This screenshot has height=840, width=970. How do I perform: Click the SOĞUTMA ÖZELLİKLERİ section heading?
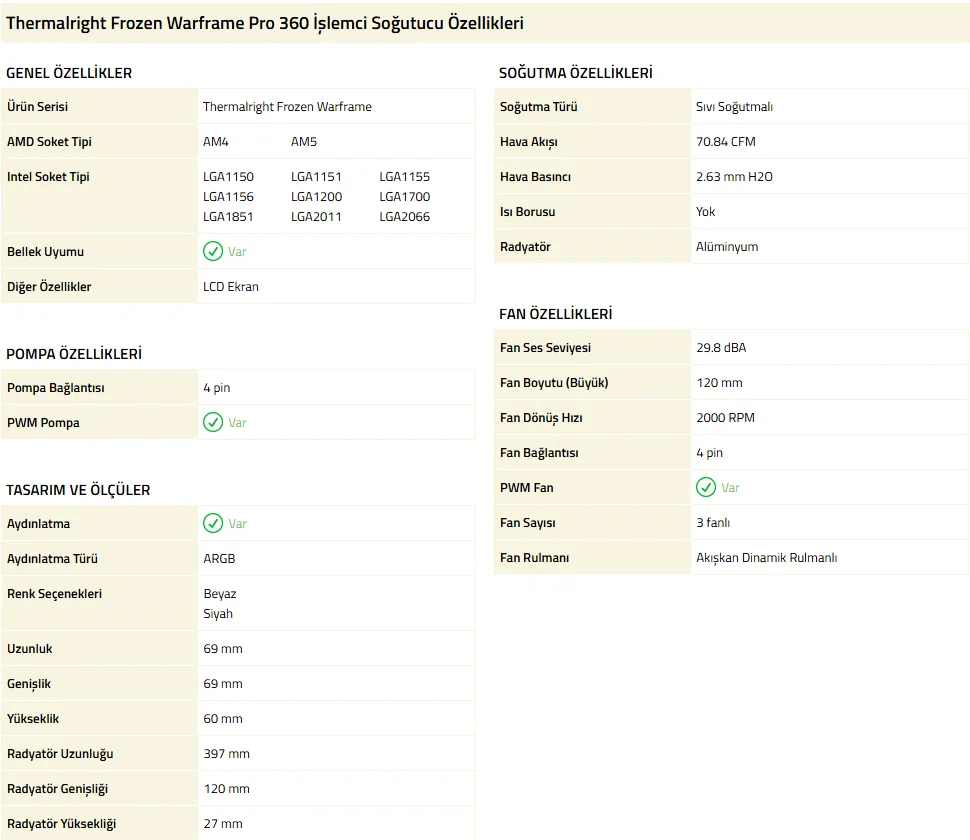coord(575,73)
